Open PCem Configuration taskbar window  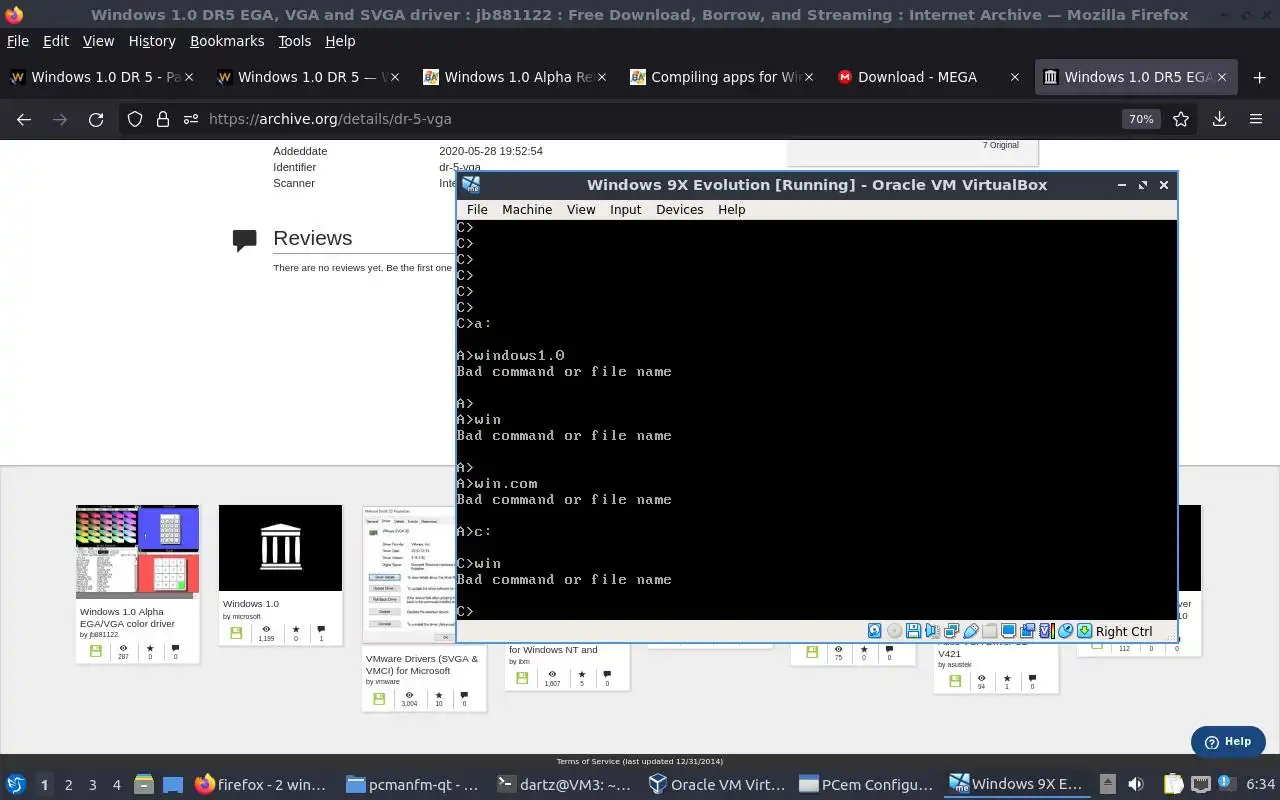click(x=866, y=784)
